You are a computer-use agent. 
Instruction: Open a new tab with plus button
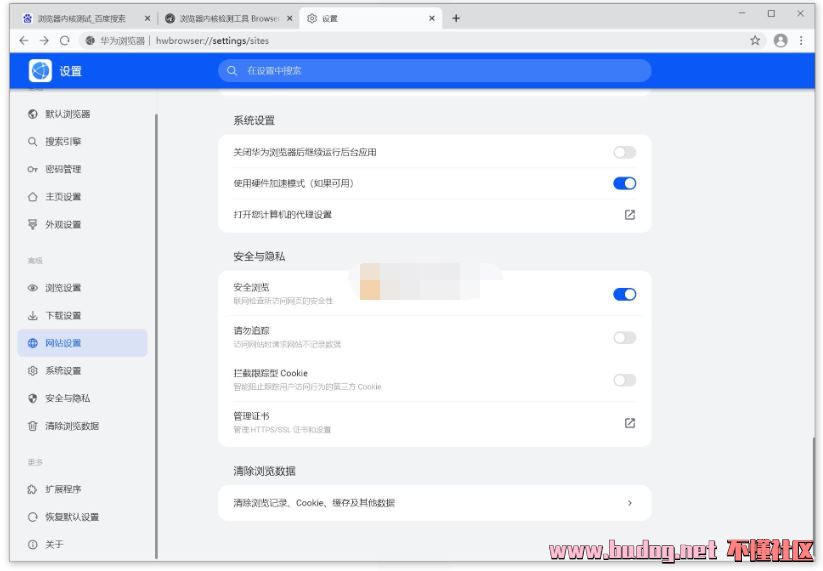point(456,18)
